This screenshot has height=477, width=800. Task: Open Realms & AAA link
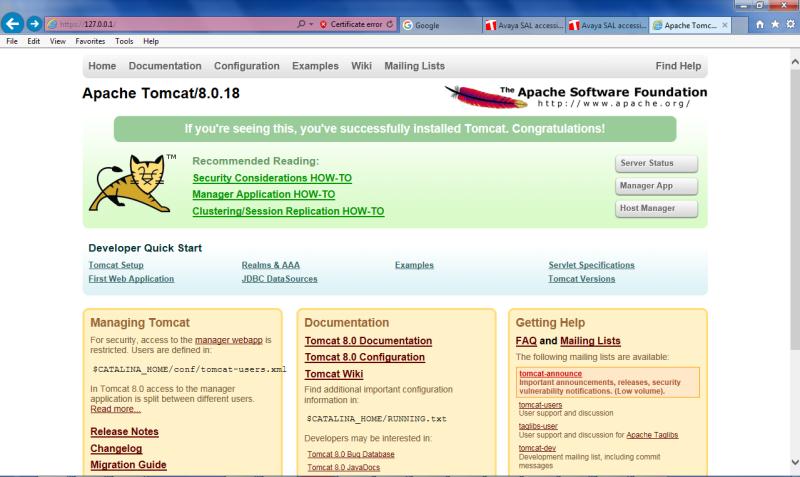tap(270, 265)
